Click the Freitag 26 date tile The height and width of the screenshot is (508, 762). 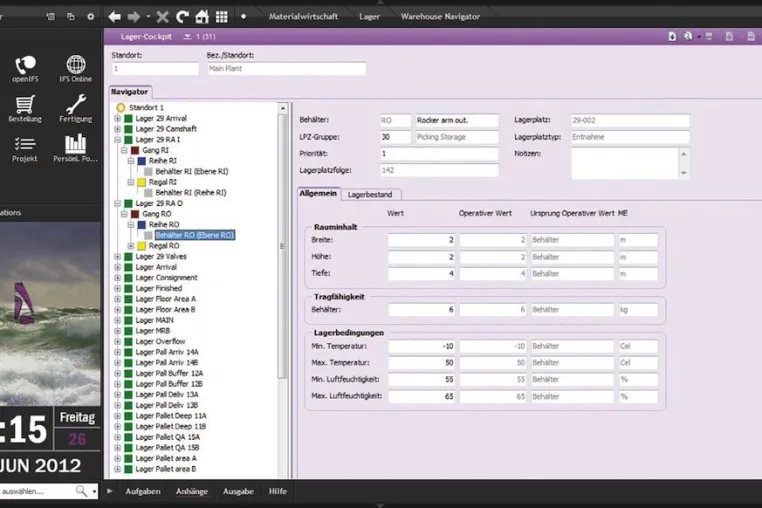(77, 429)
